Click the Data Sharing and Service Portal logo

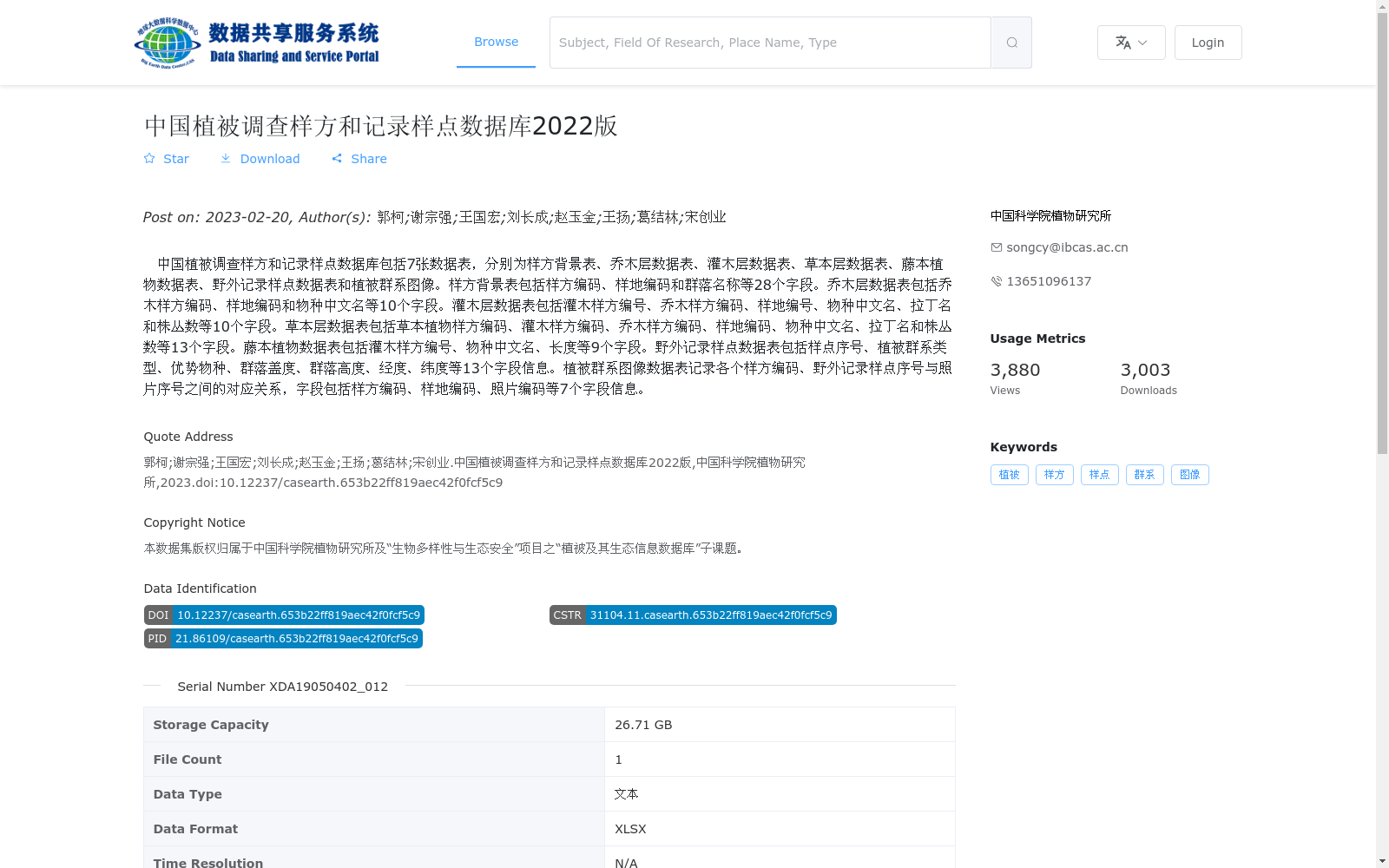pos(257,43)
